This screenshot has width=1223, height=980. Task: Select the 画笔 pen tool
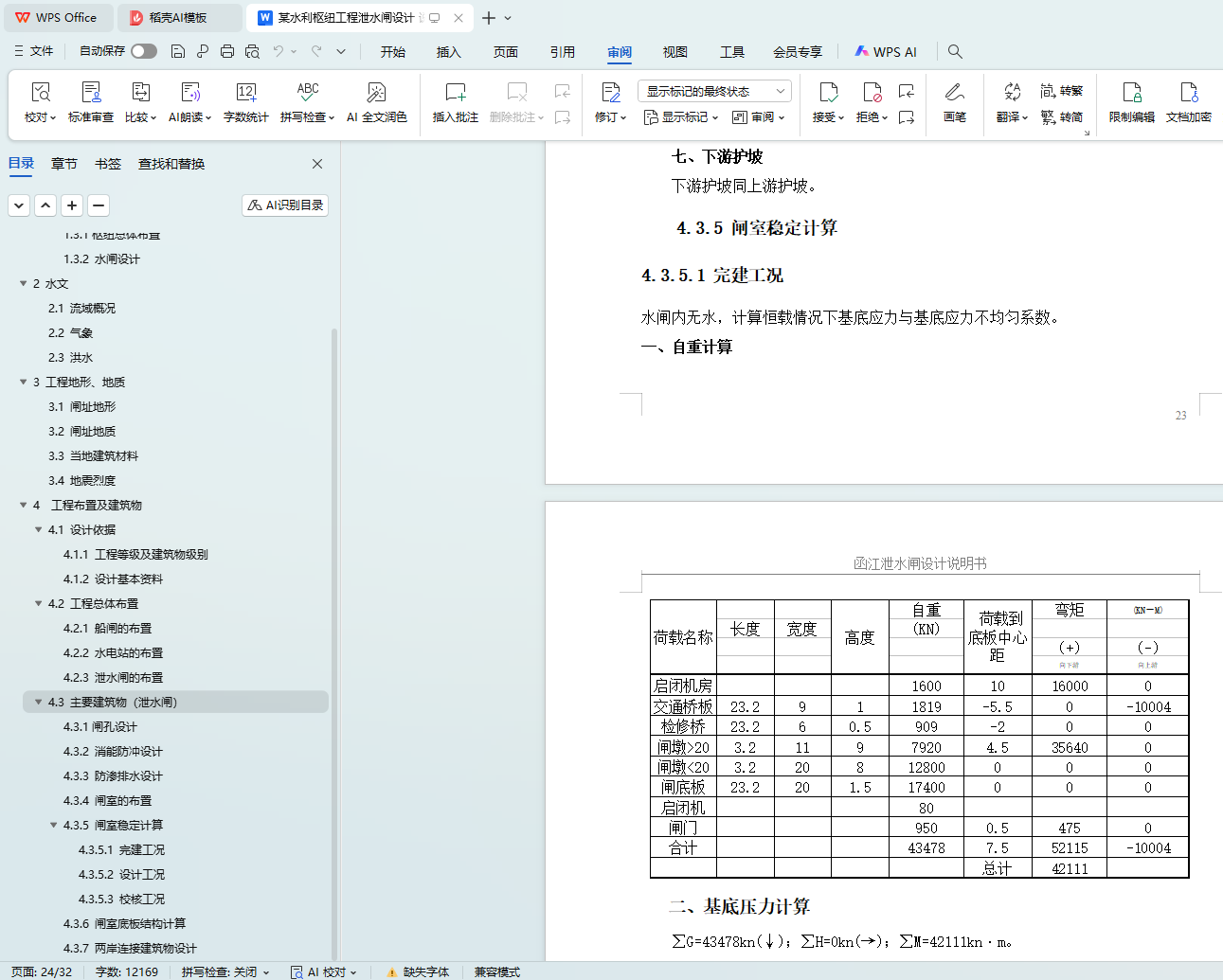[x=954, y=102]
